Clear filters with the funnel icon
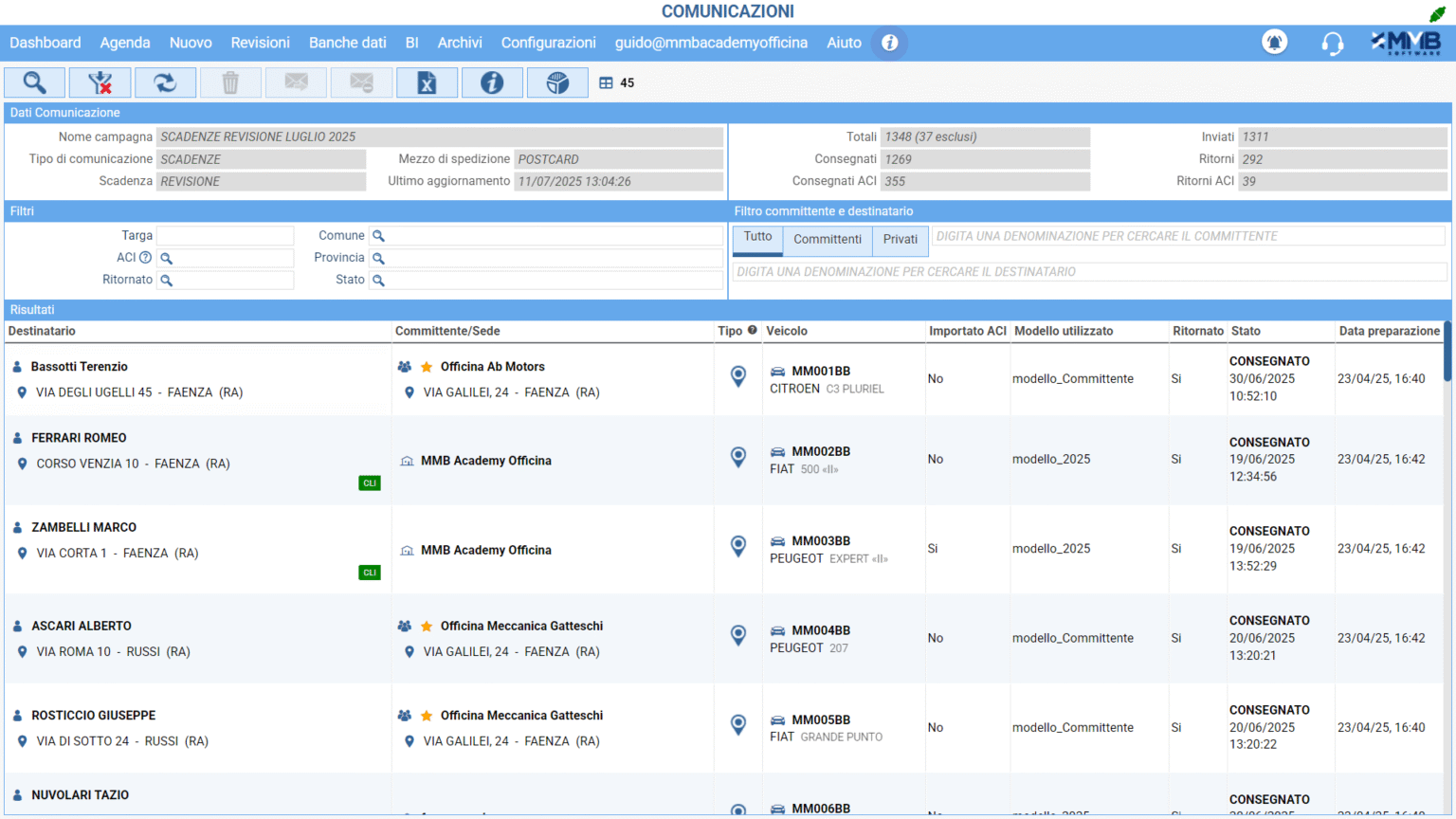The width and height of the screenshot is (1456, 819). tap(100, 83)
